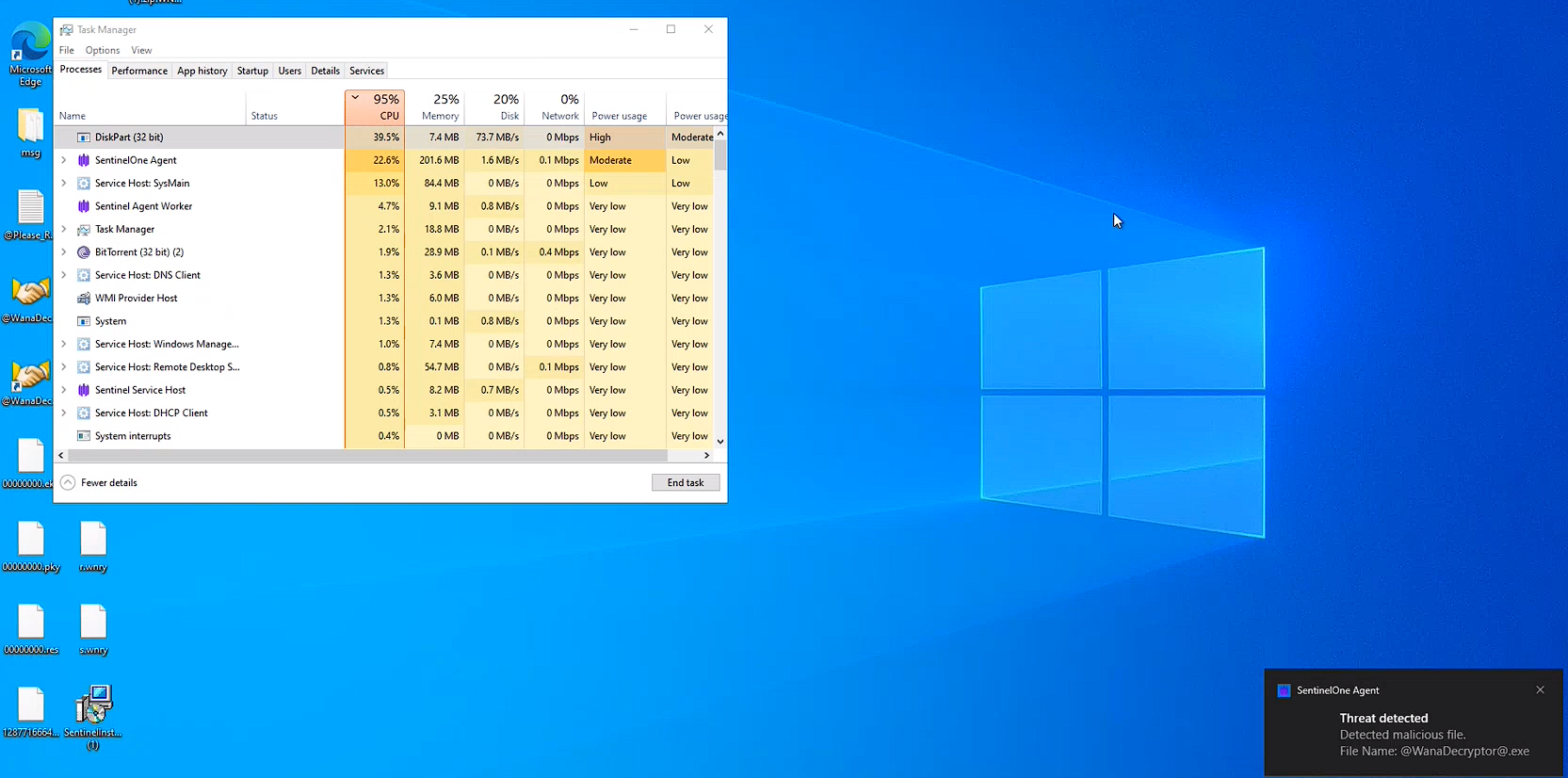Open the Options menu
Image resolution: width=1568 pixels, height=778 pixels.
point(102,51)
